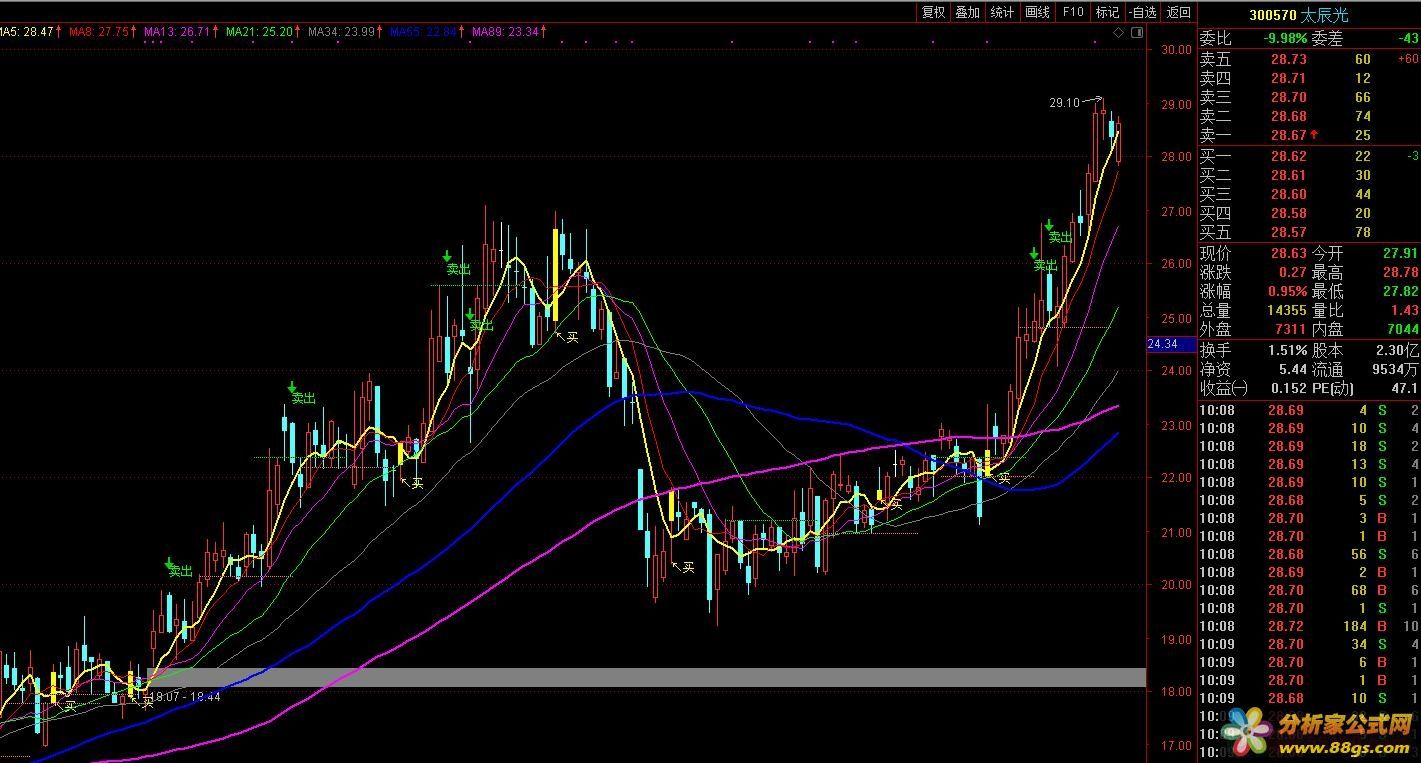Select the 卖三 28.70 ask row
1421x763 pixels.
pyautogui.click(x=1309, y=97)
